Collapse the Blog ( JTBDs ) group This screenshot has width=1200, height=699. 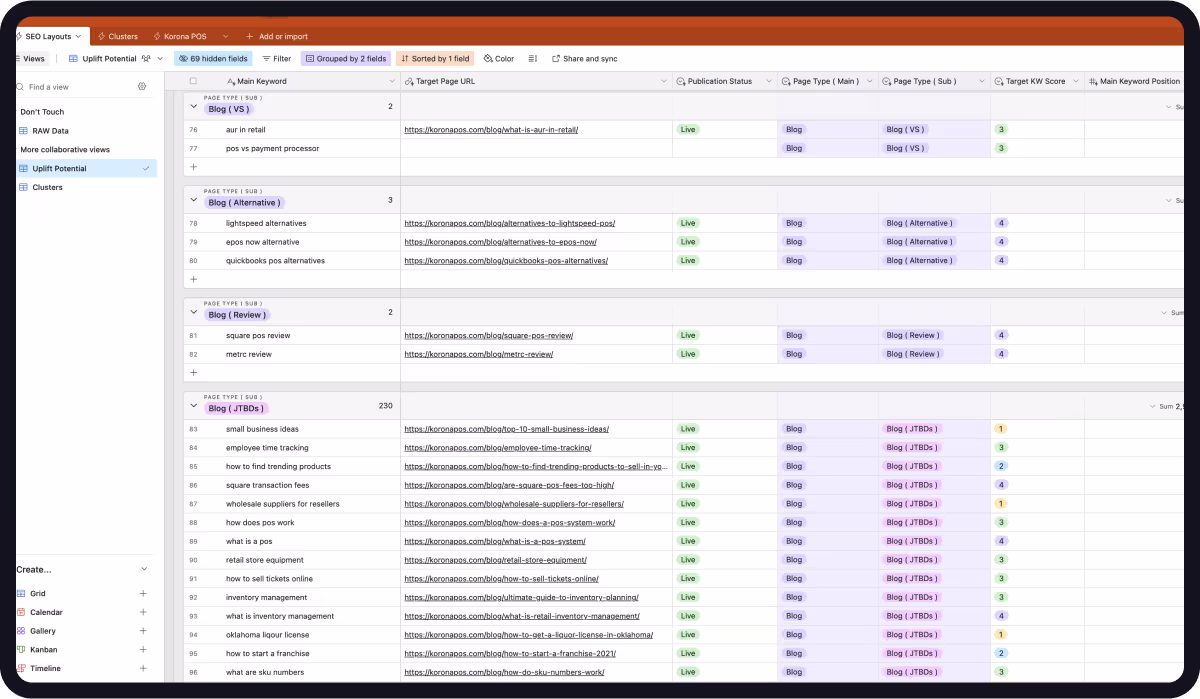[194, 406]
